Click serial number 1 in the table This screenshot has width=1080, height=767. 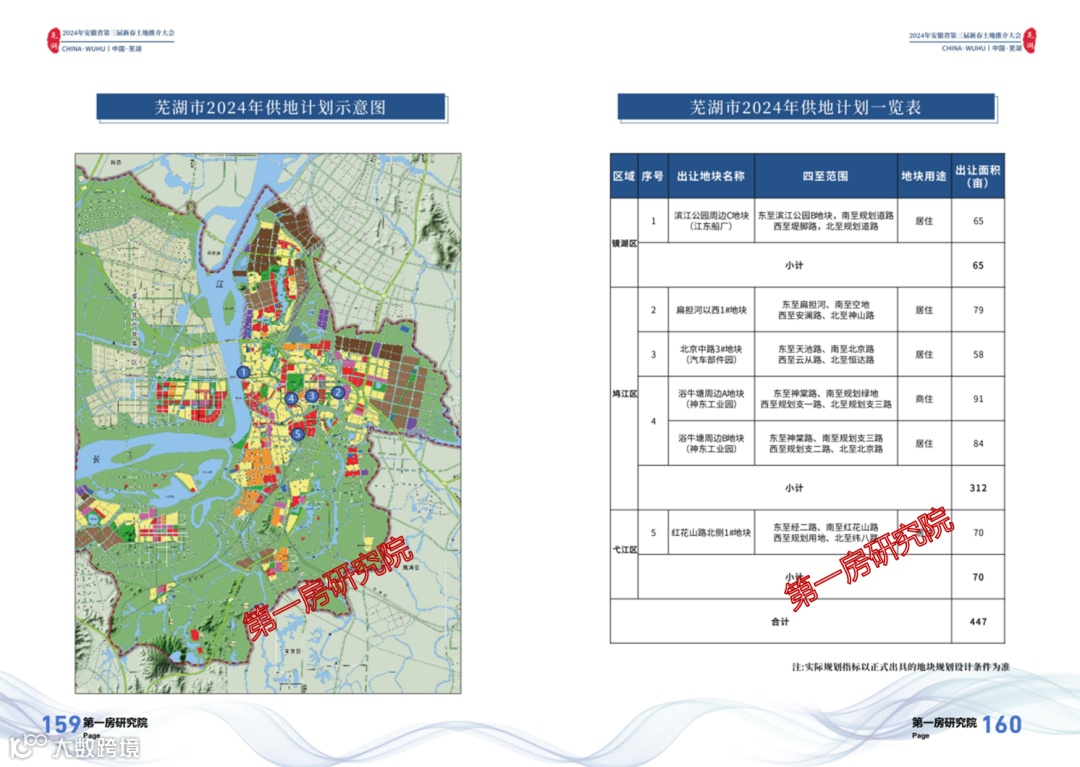tap(653, 221)
